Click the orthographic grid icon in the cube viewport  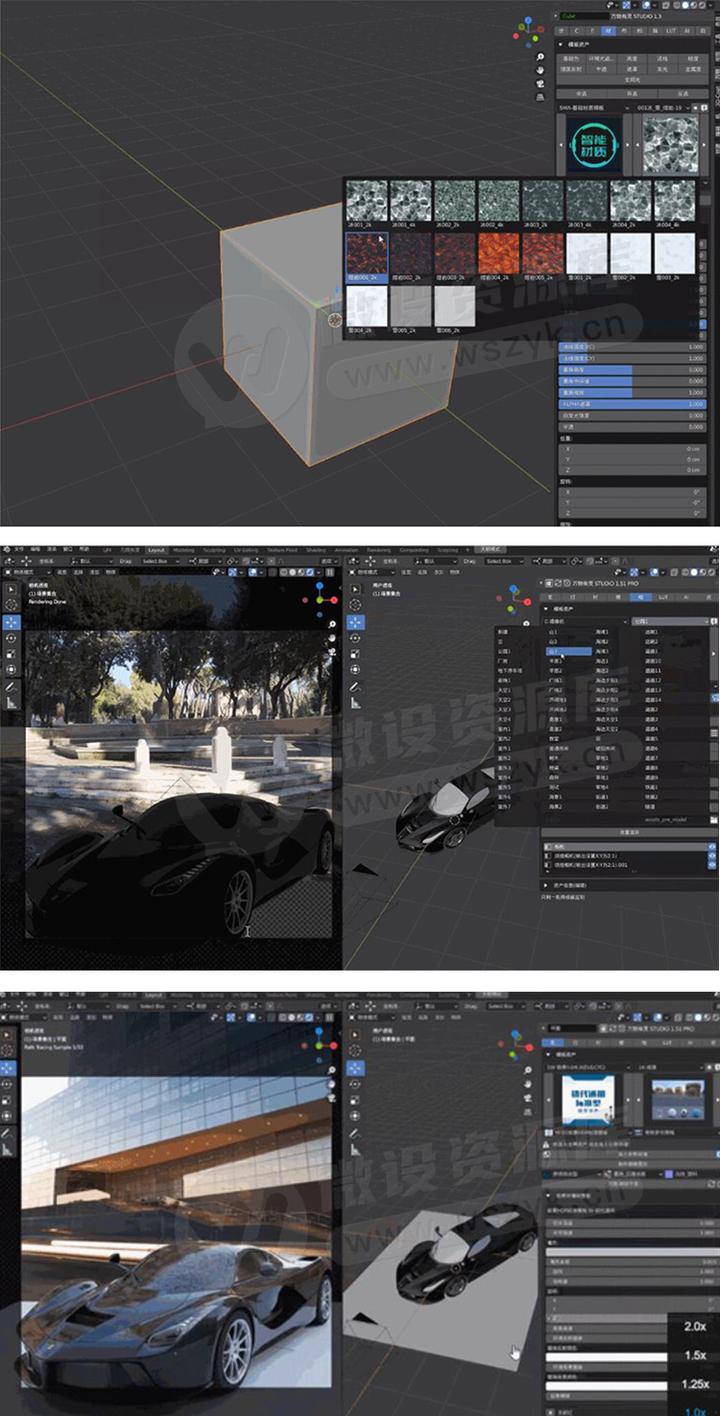tap(541, 98)
